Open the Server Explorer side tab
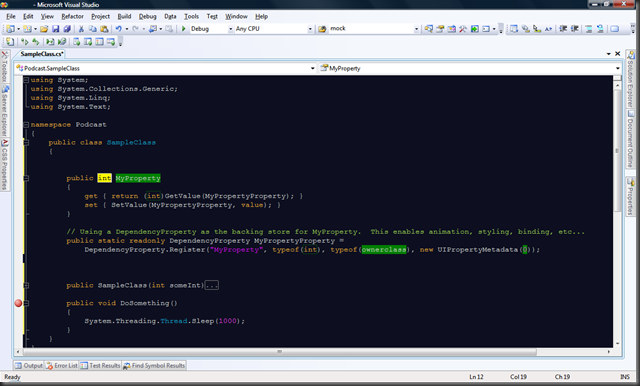Viewport: 640px width, 386px height. coord(4,111)
